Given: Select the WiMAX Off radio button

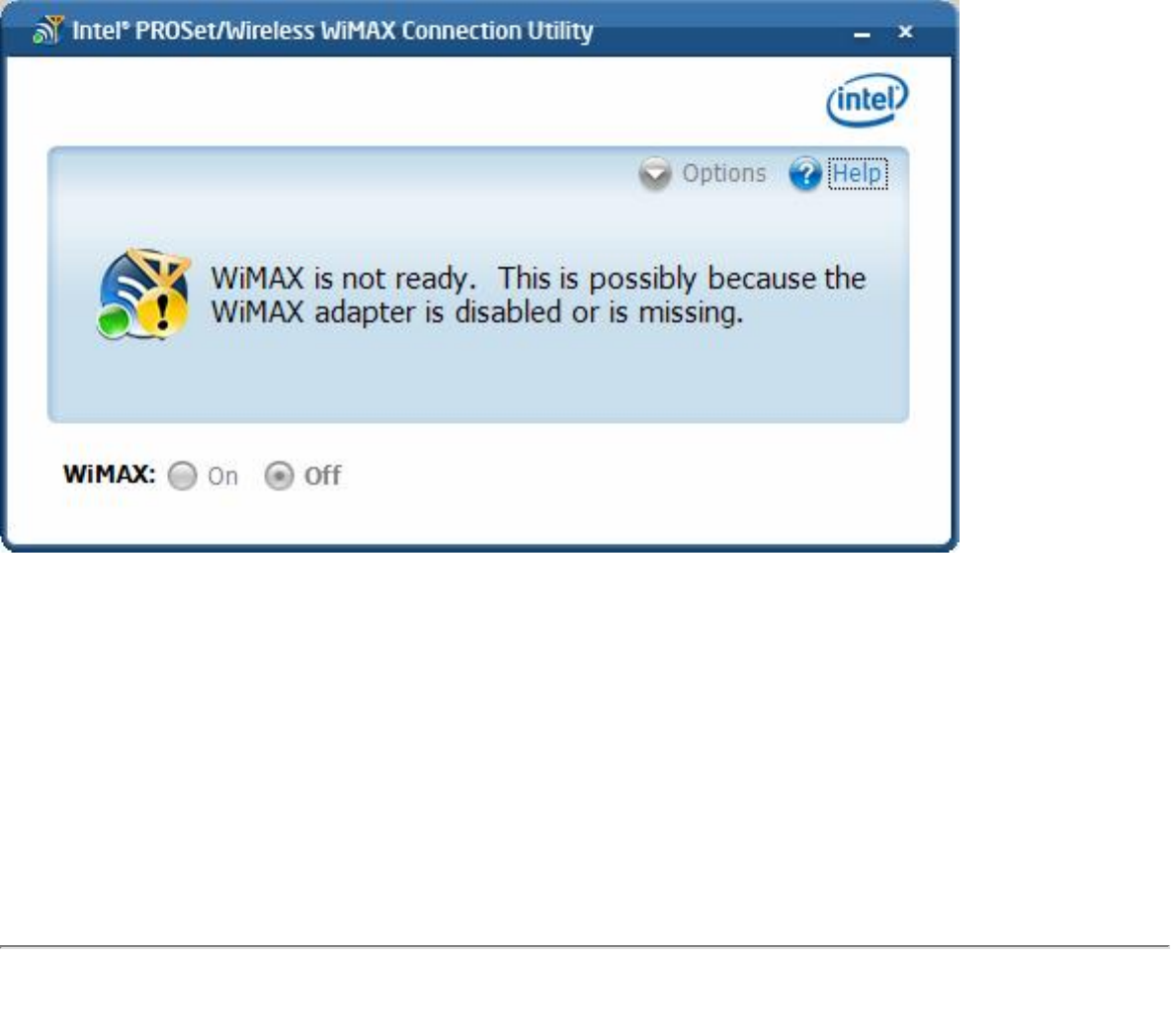Looking at the screenshot, I should tap(280, 475).
